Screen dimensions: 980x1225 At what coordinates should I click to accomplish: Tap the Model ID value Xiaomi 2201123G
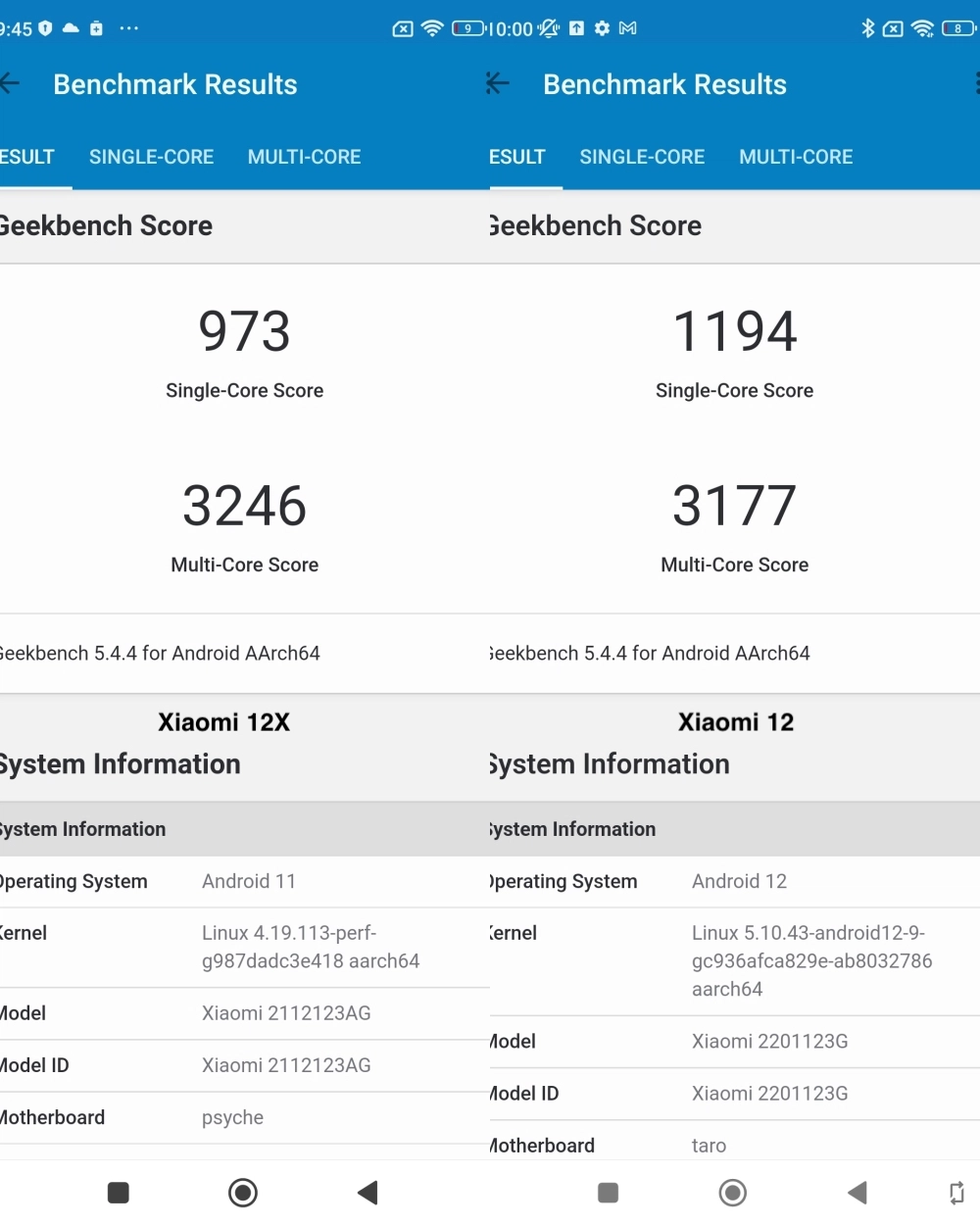(x=770, y=1094)
